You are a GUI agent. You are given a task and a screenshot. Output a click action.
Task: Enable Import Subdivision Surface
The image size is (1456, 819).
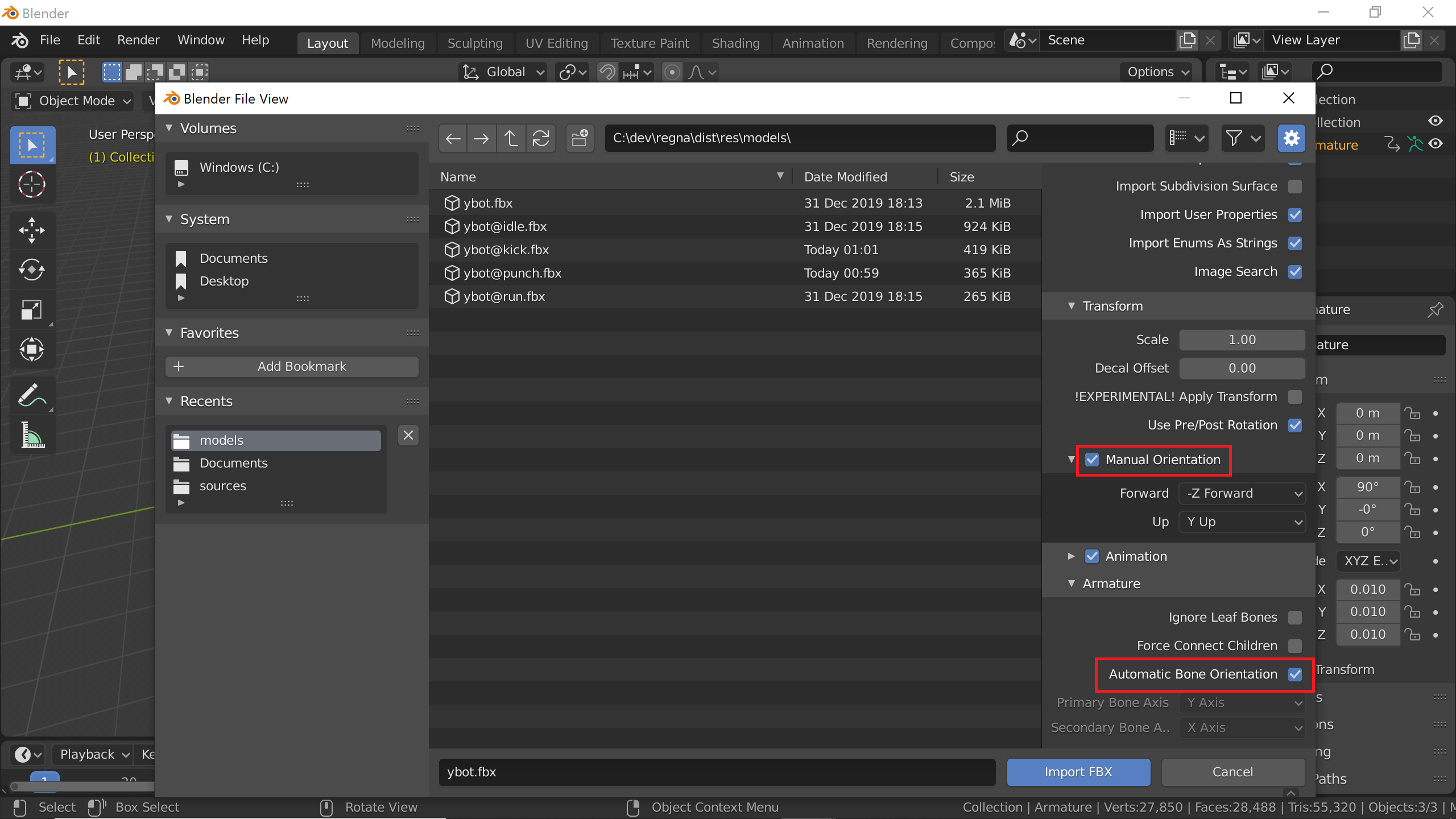pyautogui.click(x=1295, y=187)
